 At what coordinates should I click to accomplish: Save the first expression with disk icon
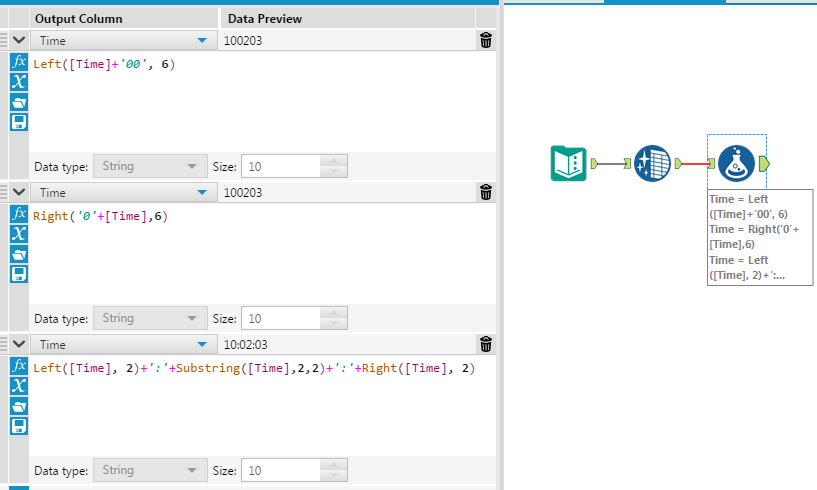(19, 122)
